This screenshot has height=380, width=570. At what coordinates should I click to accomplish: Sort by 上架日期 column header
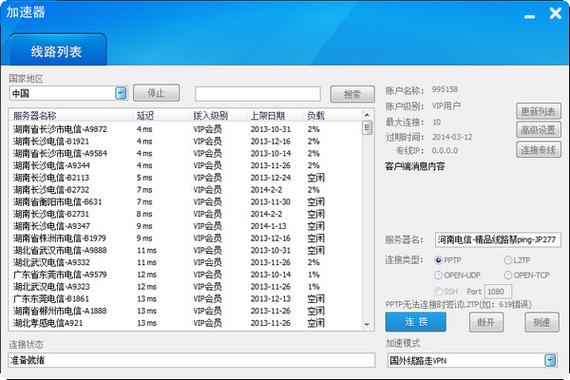click(268, 116)
